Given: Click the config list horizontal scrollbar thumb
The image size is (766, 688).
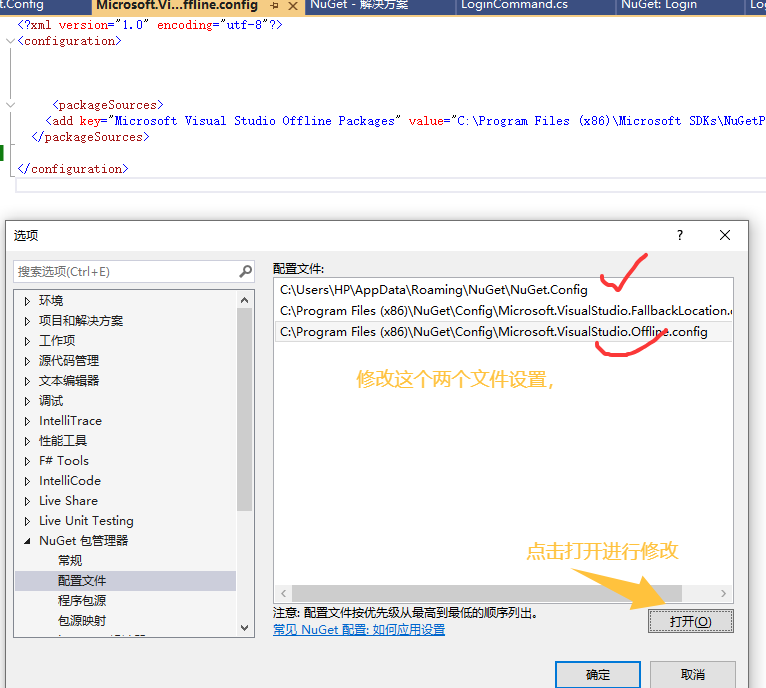Looking at the screenshot, I should tap(487, 593).
